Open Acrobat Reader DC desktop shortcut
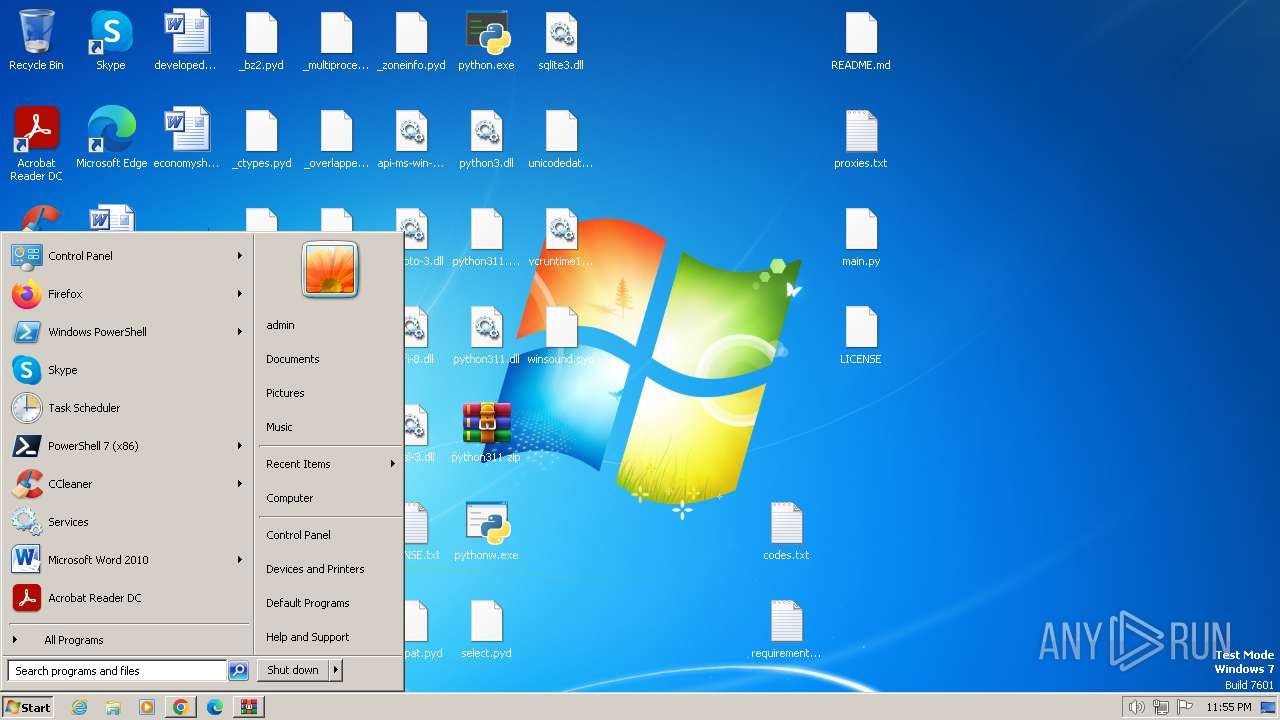The image size is (1280, 720). pyautogui.click(x=36, y=144)
